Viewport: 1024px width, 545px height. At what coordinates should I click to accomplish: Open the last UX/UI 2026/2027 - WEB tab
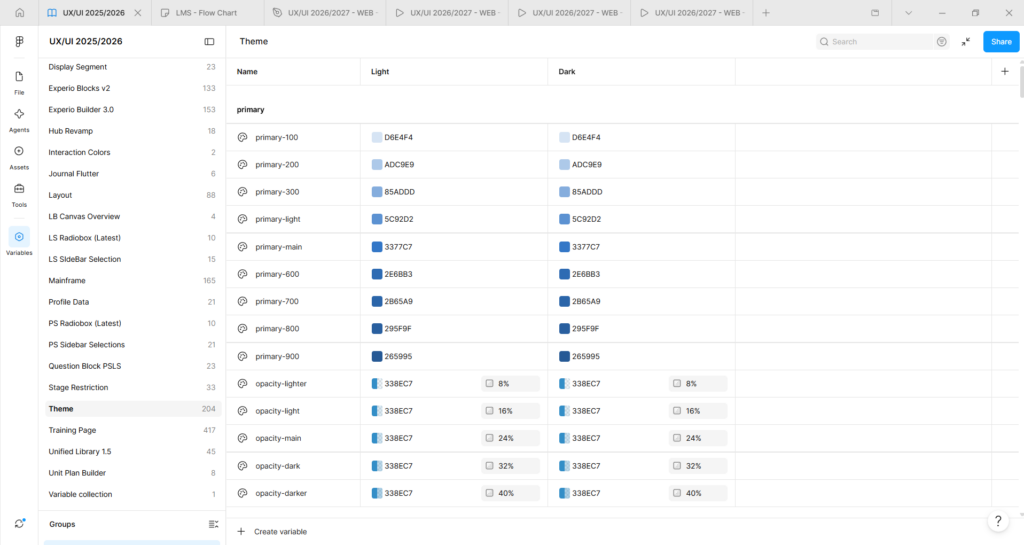[692, 12]
